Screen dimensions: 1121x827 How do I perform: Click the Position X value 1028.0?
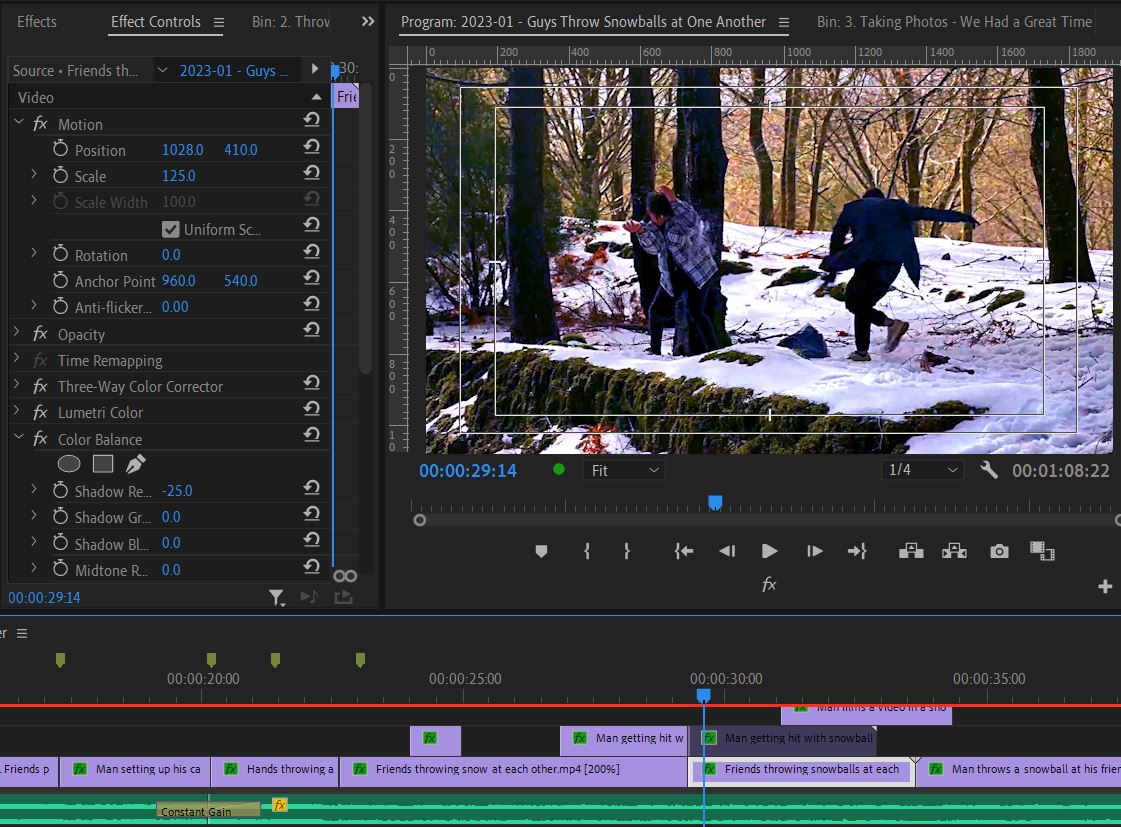pos(182,149)
